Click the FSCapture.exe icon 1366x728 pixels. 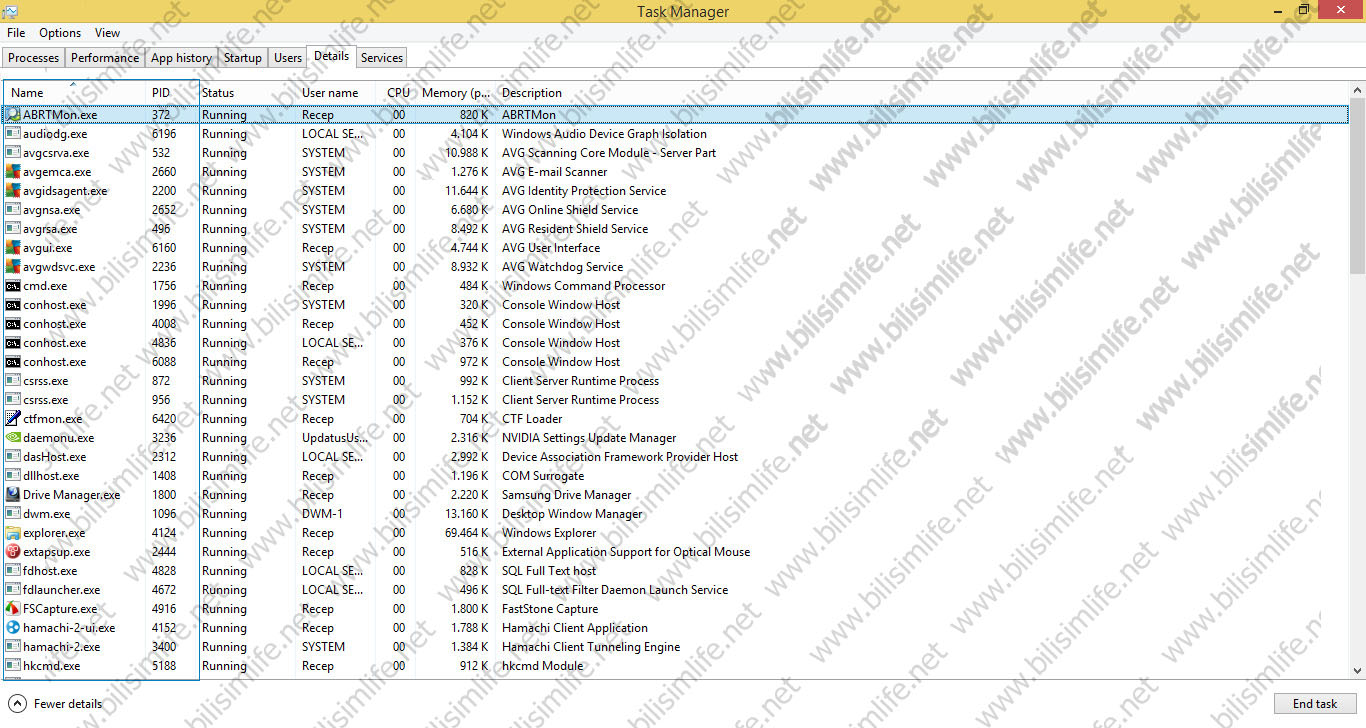(13, 609)
